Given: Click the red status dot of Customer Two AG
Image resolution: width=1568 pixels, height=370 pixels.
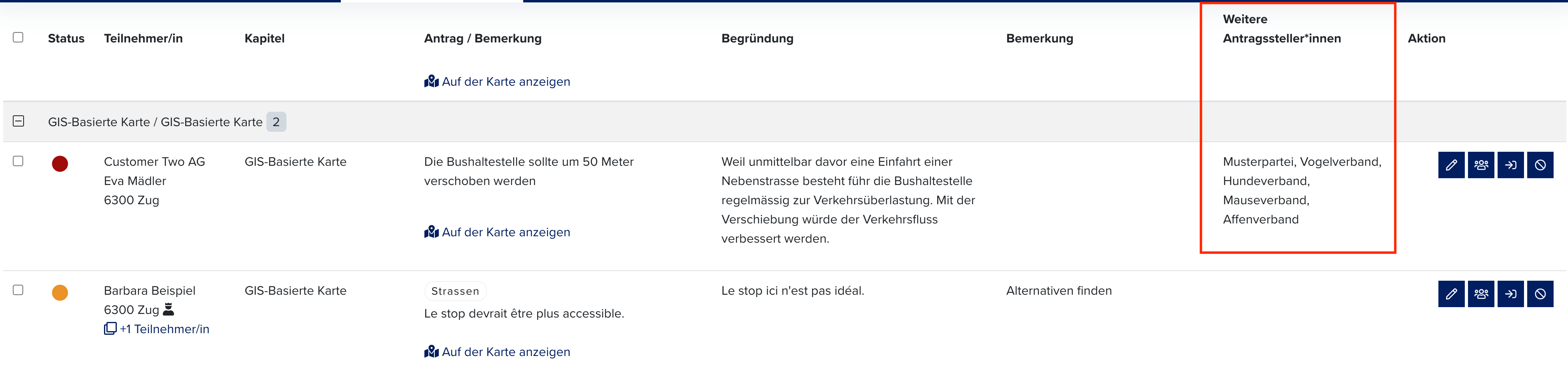Looking at the screenshot, I should tap(60, 163).
